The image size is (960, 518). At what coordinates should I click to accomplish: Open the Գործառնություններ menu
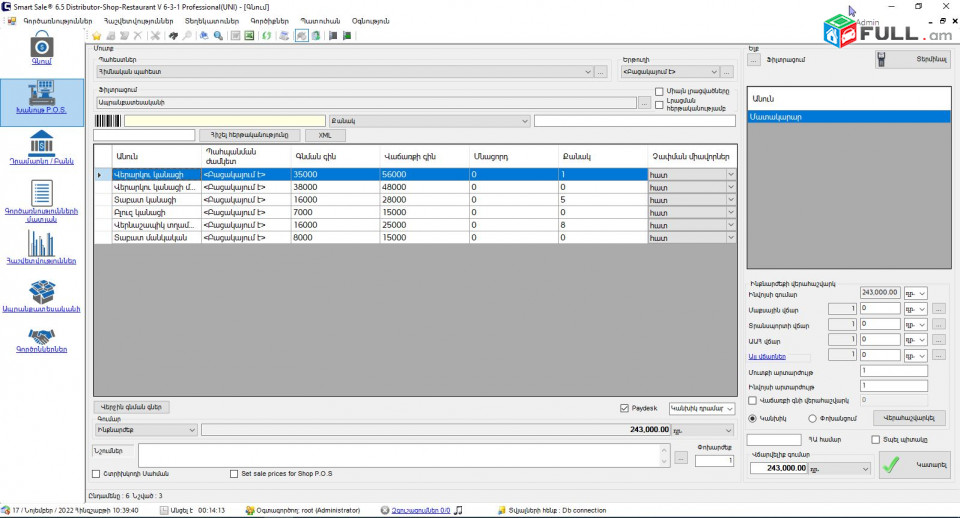58,21
